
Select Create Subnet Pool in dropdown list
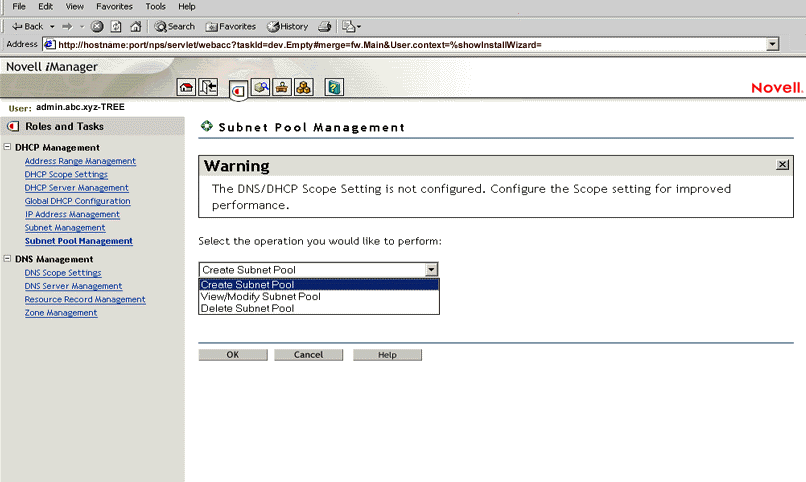point(319,285)
